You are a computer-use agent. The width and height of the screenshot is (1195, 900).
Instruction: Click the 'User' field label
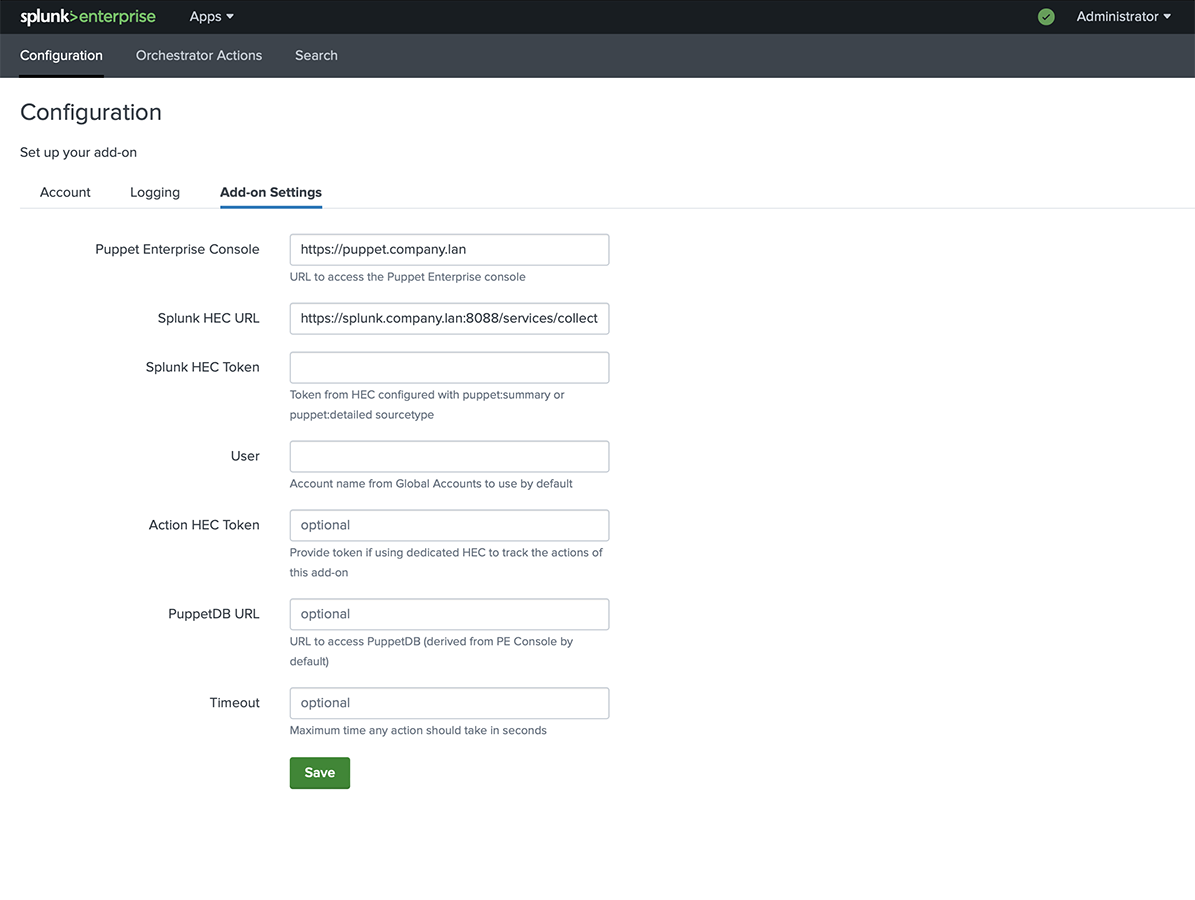coord(245,456)
